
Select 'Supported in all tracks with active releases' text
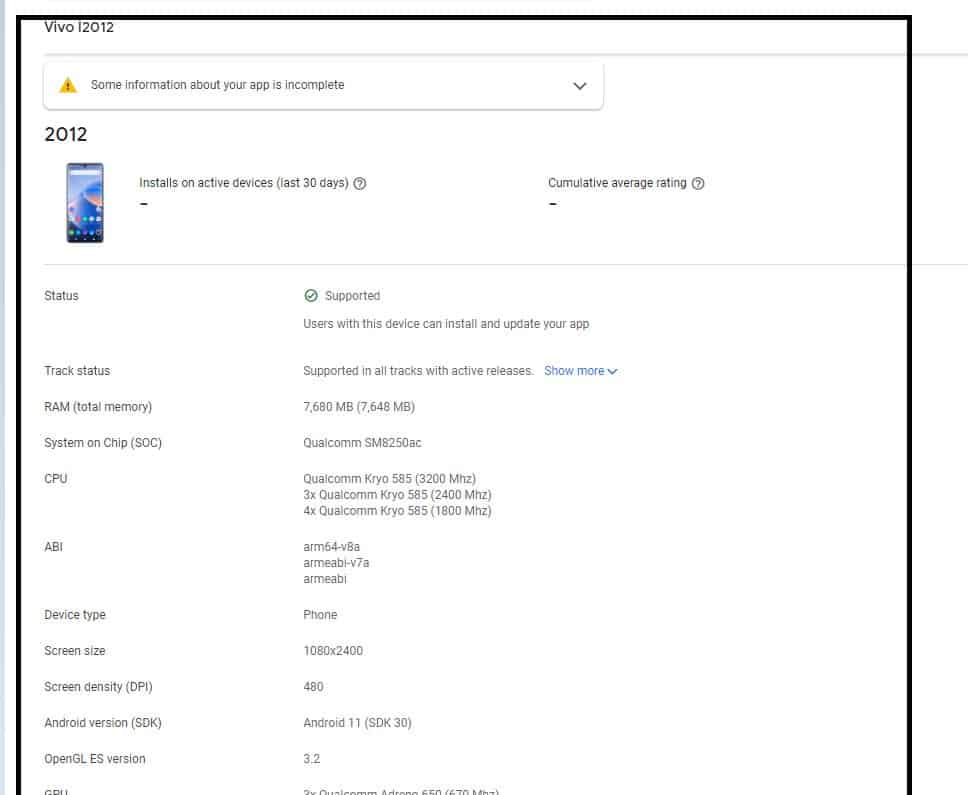pos(420,373)
